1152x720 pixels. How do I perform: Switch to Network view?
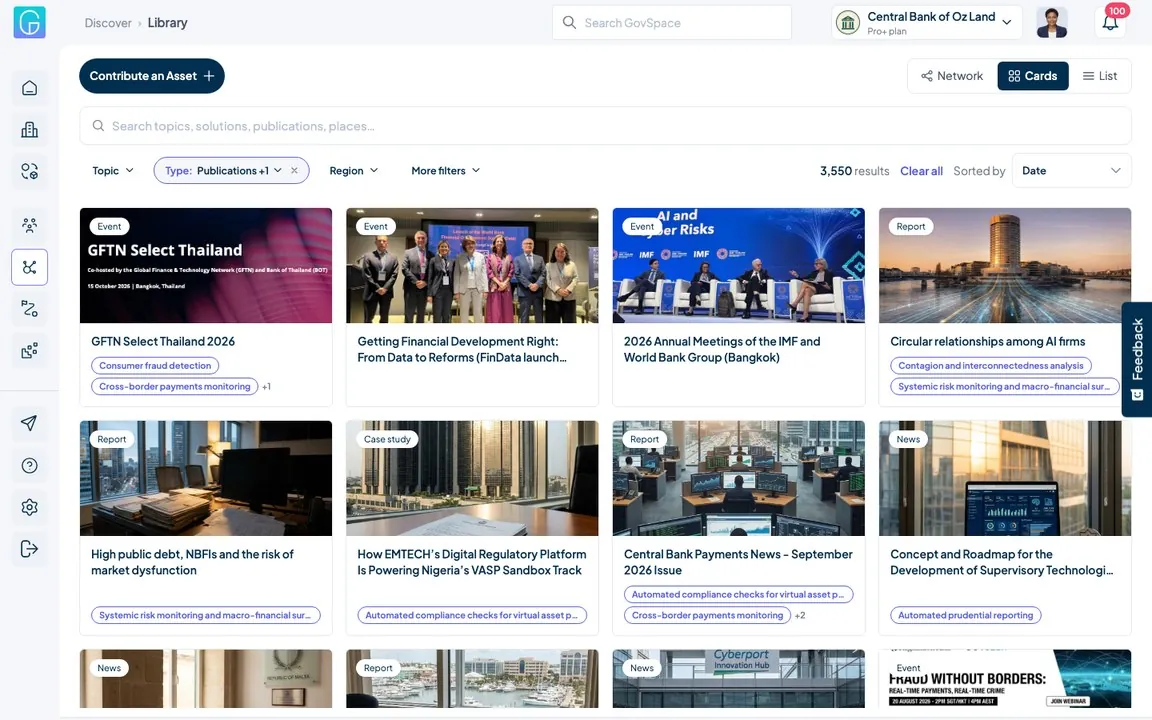[x=952, y=76]
